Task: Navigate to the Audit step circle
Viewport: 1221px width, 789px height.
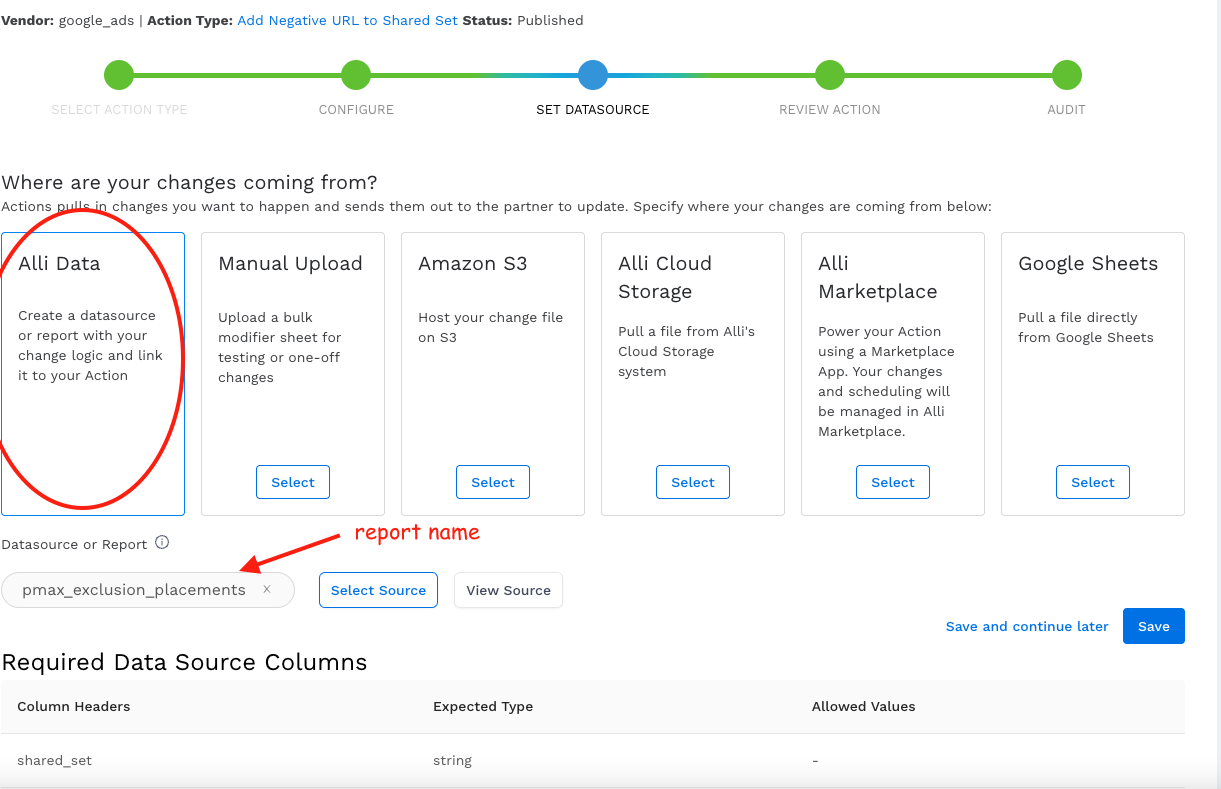Action: [x=1066, y=75]
